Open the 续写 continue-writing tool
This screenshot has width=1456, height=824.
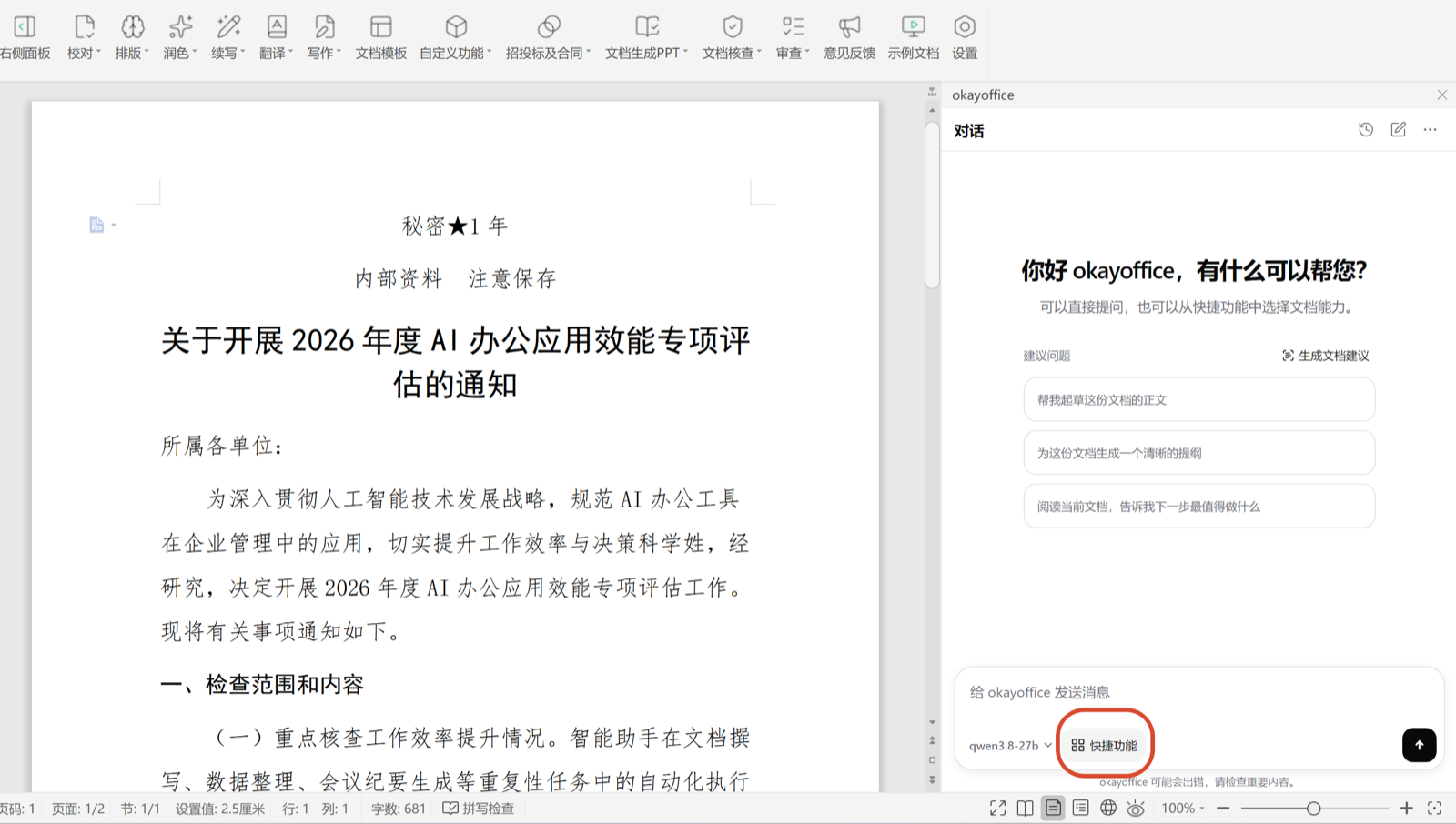coord(228,37)
